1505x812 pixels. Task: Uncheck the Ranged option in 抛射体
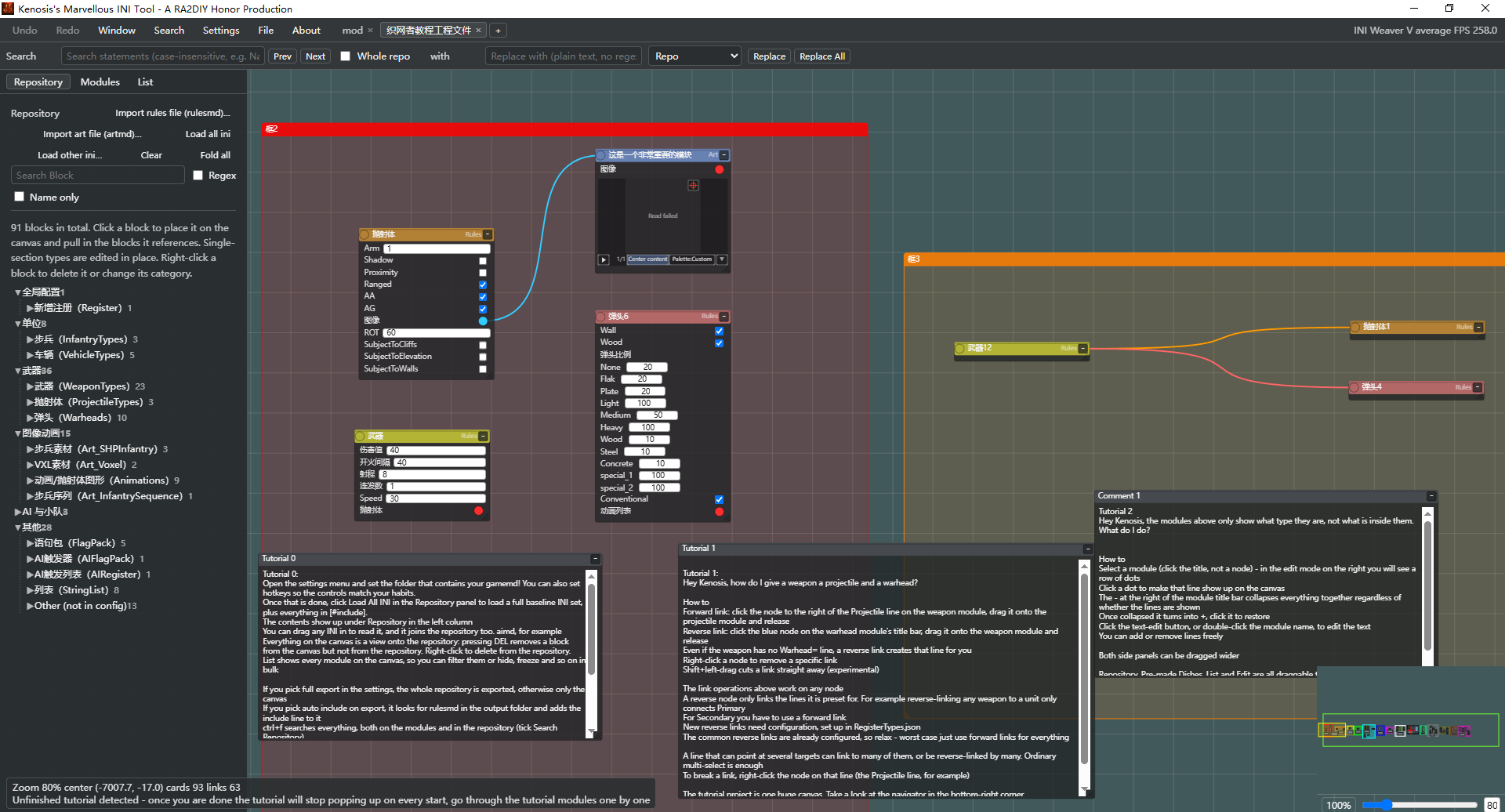pyautogui.click(x=483, y=285)
